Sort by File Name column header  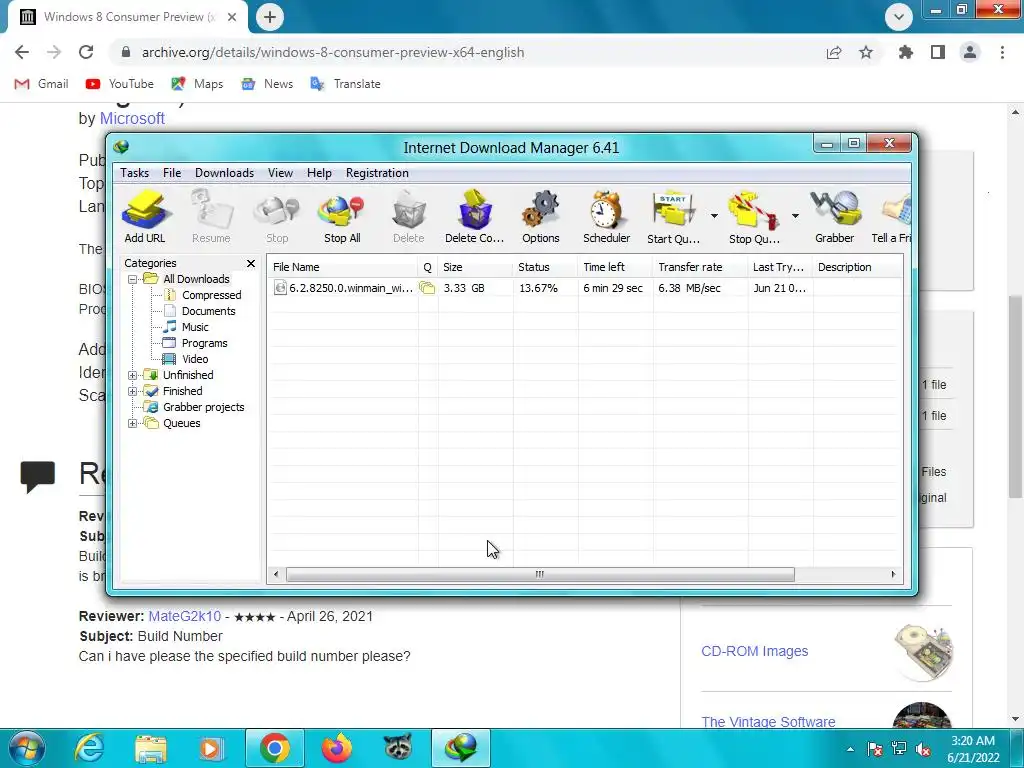343,267
